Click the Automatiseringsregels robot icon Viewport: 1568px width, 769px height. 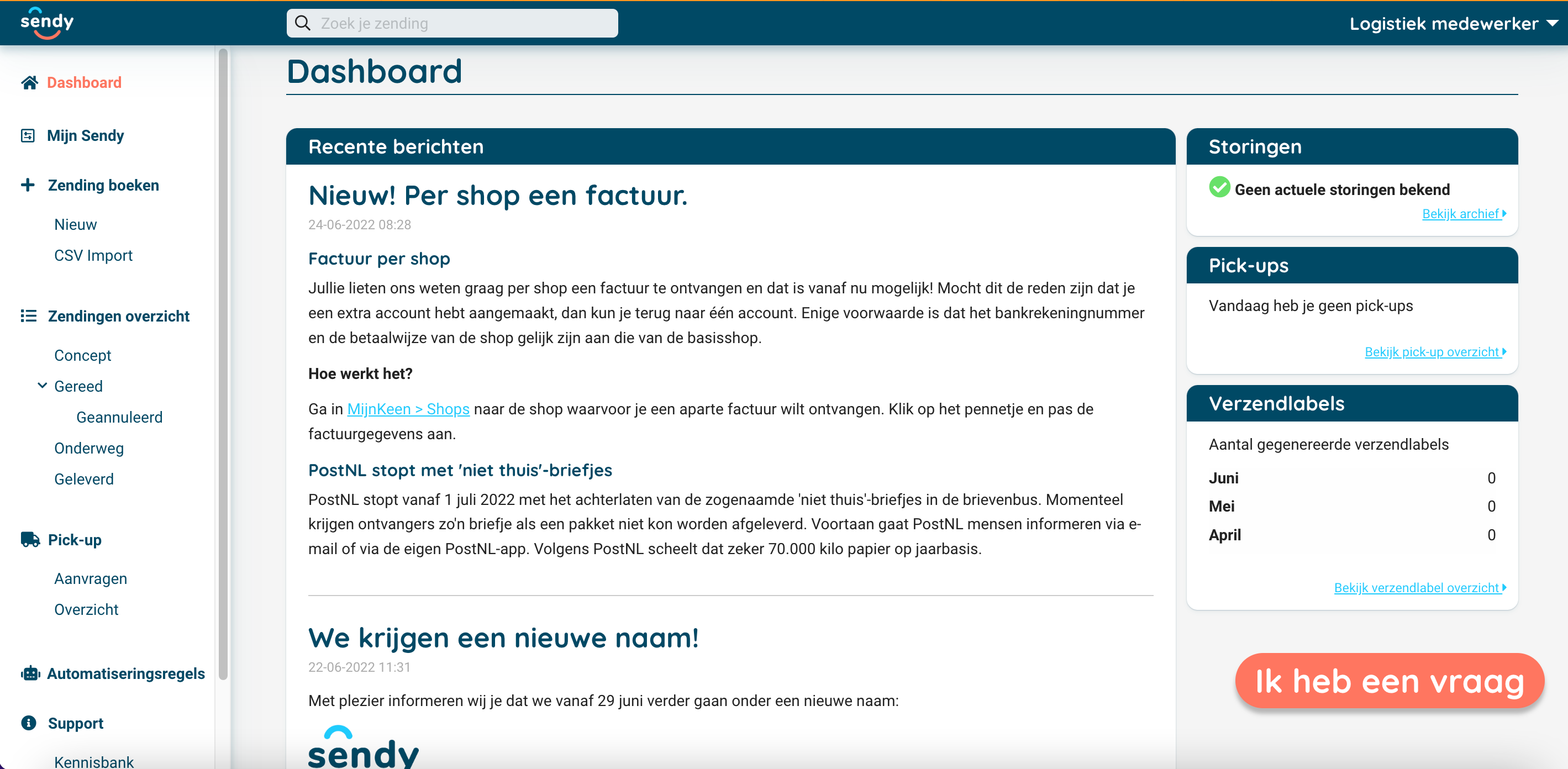(x=30, y=673)
